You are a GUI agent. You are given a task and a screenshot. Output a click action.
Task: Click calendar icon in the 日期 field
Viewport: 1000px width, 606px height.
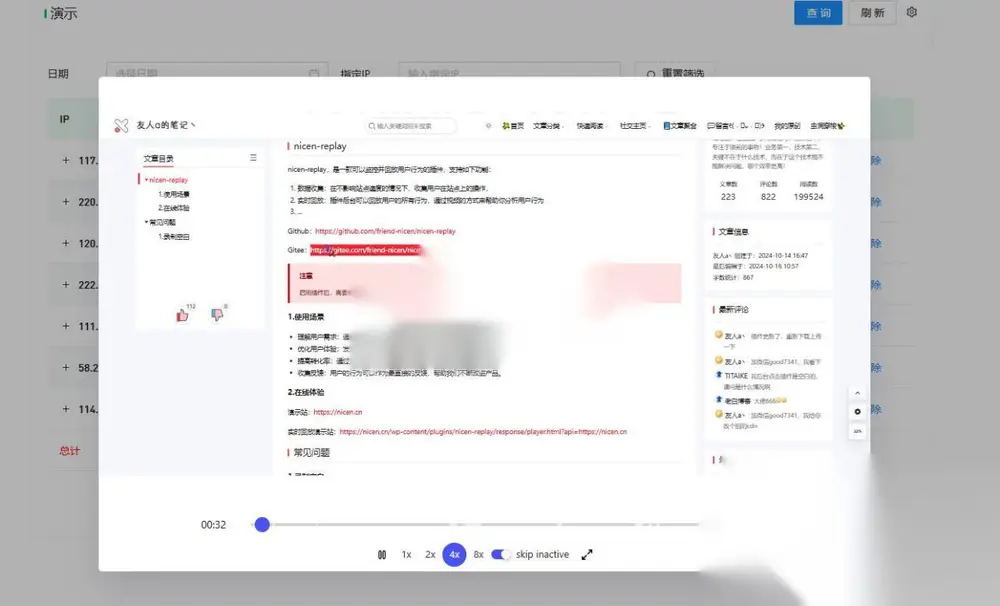[313, 73]
